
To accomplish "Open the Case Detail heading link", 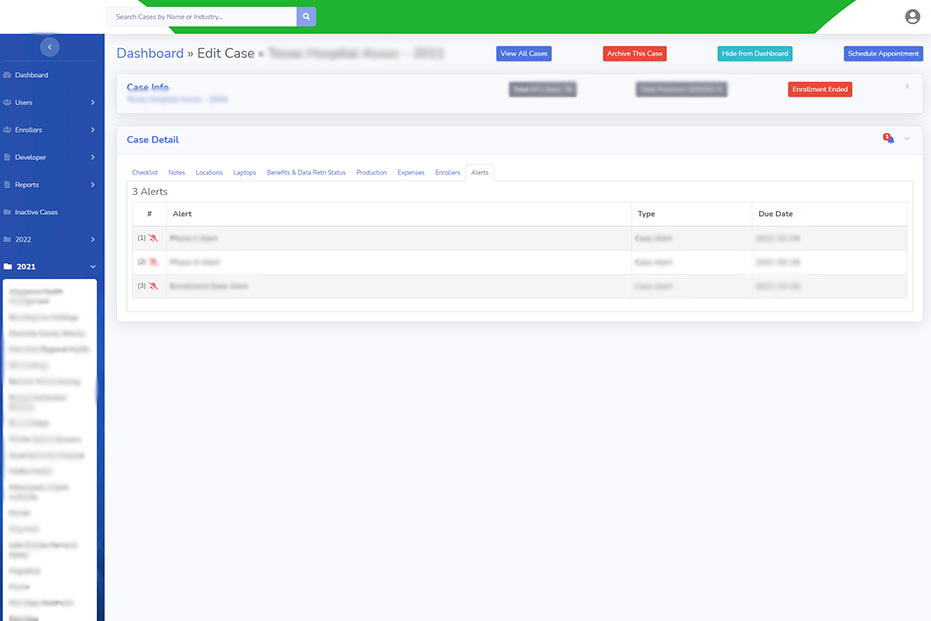I will coord(153,140).
